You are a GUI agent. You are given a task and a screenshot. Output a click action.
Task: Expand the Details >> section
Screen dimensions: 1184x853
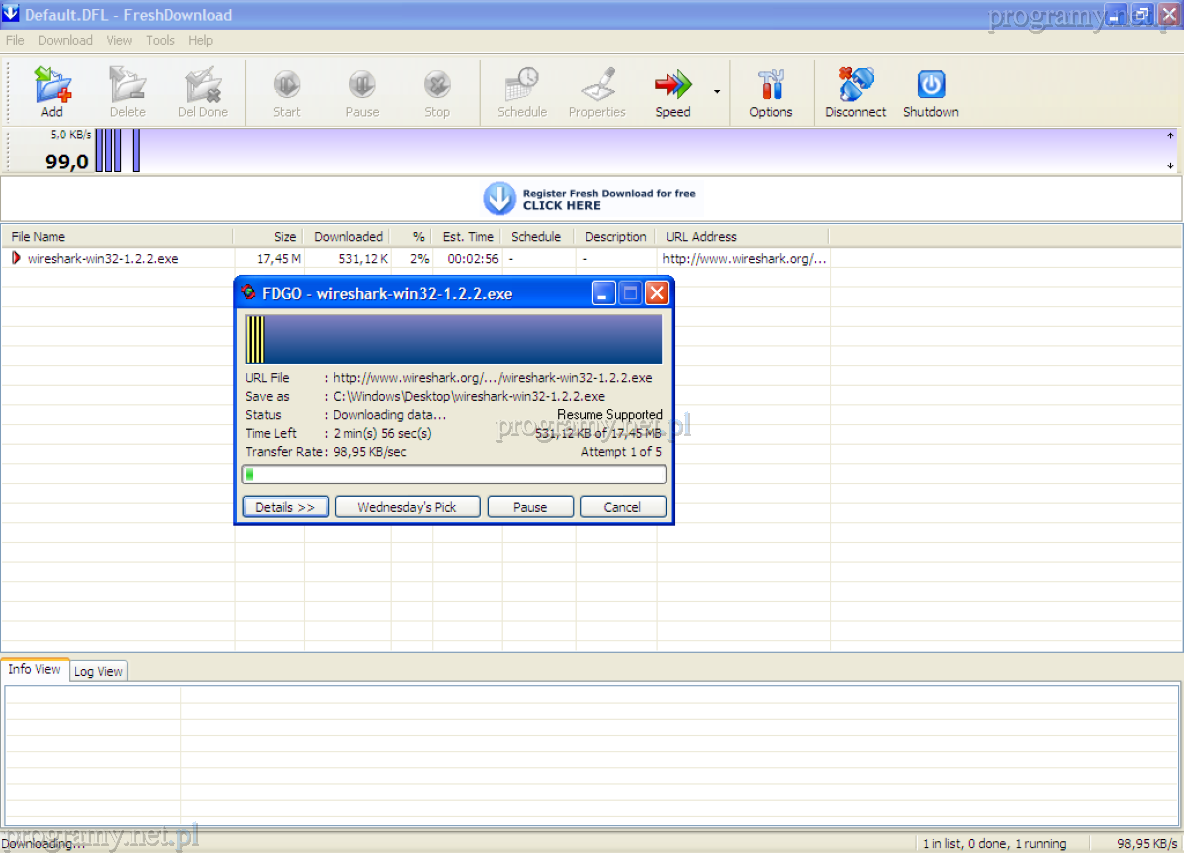285,507
